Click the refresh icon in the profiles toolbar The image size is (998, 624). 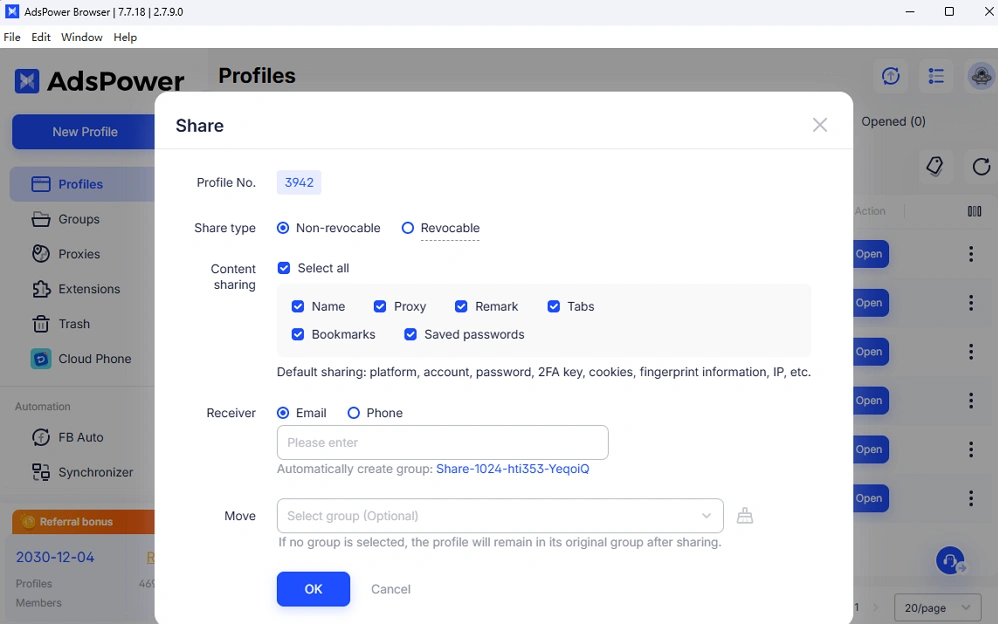[x=981, y=167]
